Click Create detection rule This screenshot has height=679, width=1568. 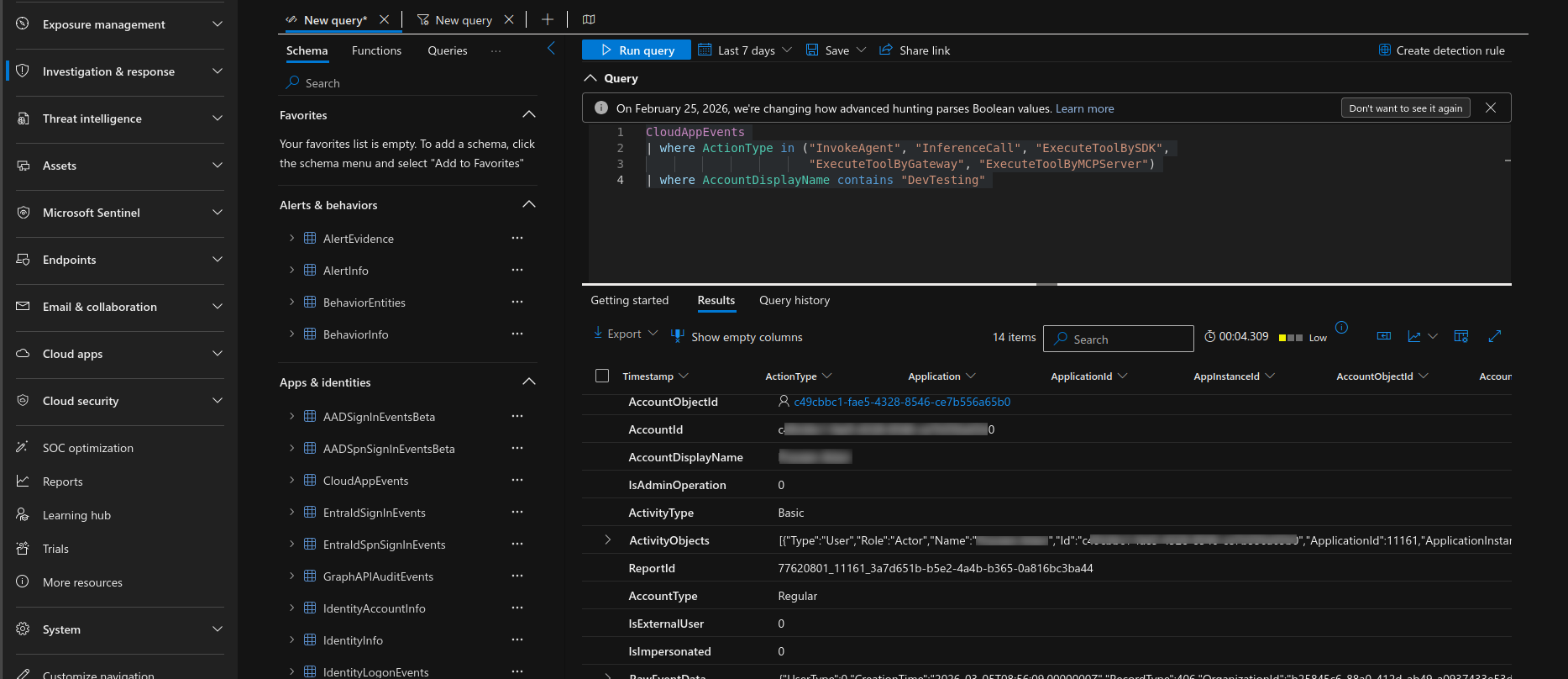tap(1442, 50)
